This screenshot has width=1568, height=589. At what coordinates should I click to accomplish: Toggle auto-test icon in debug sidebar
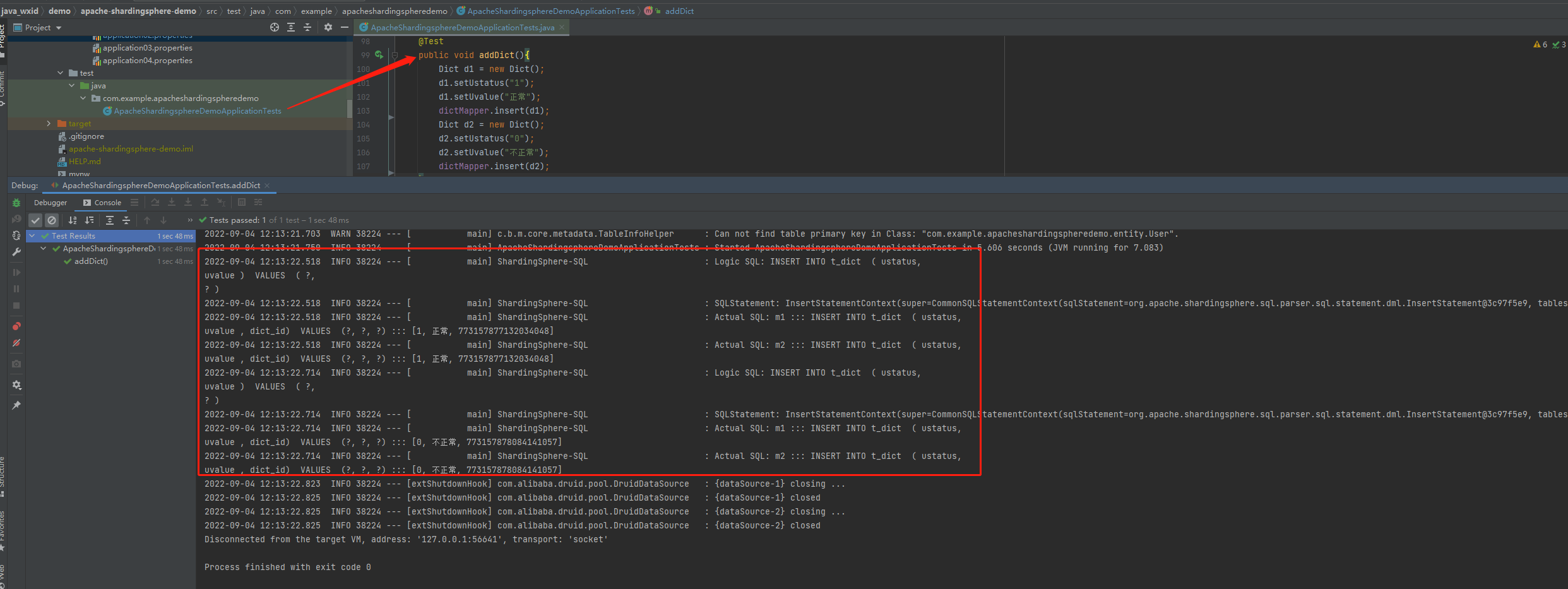16,235
